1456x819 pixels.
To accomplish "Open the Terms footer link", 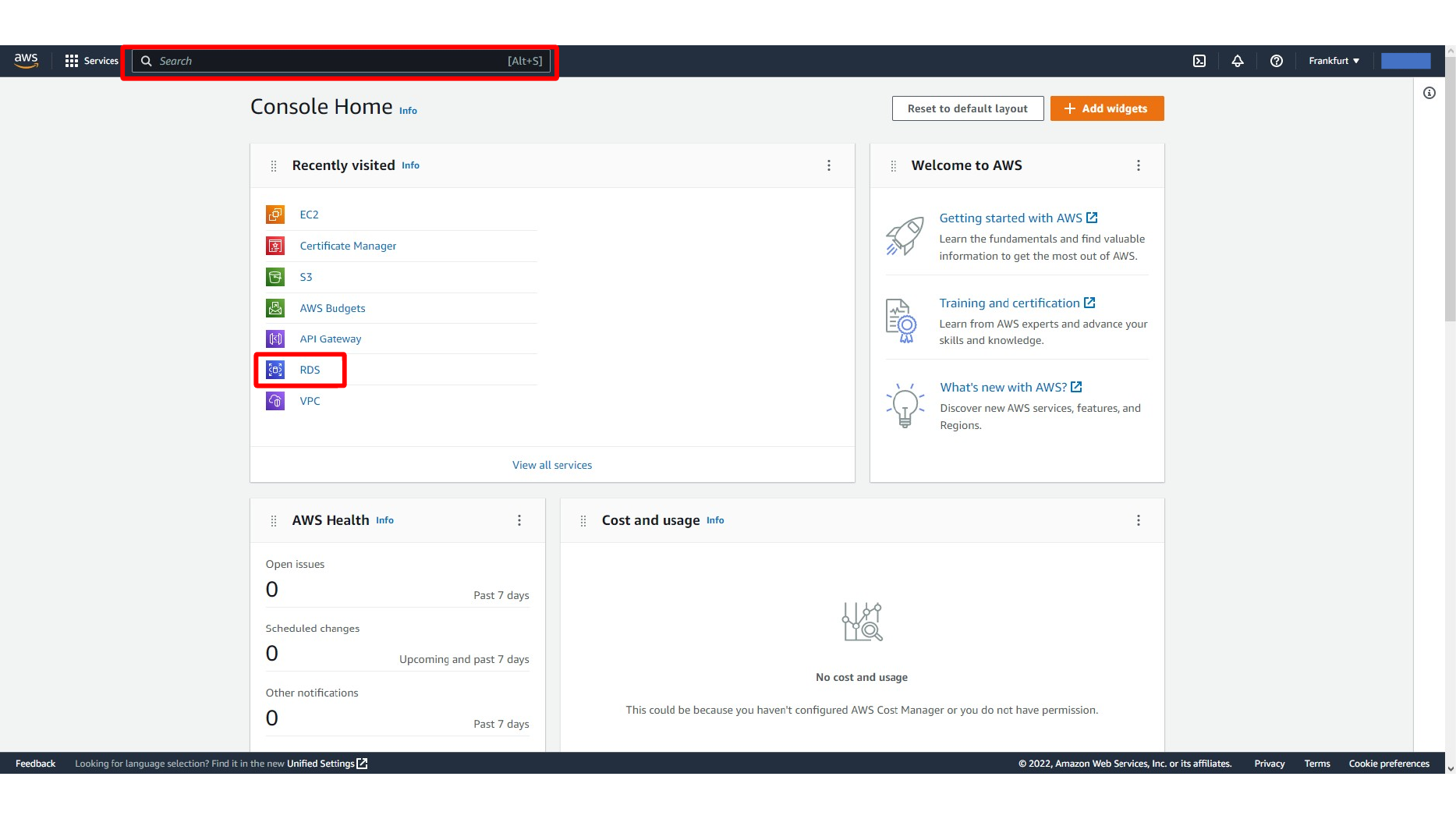I will (1317, 764).
